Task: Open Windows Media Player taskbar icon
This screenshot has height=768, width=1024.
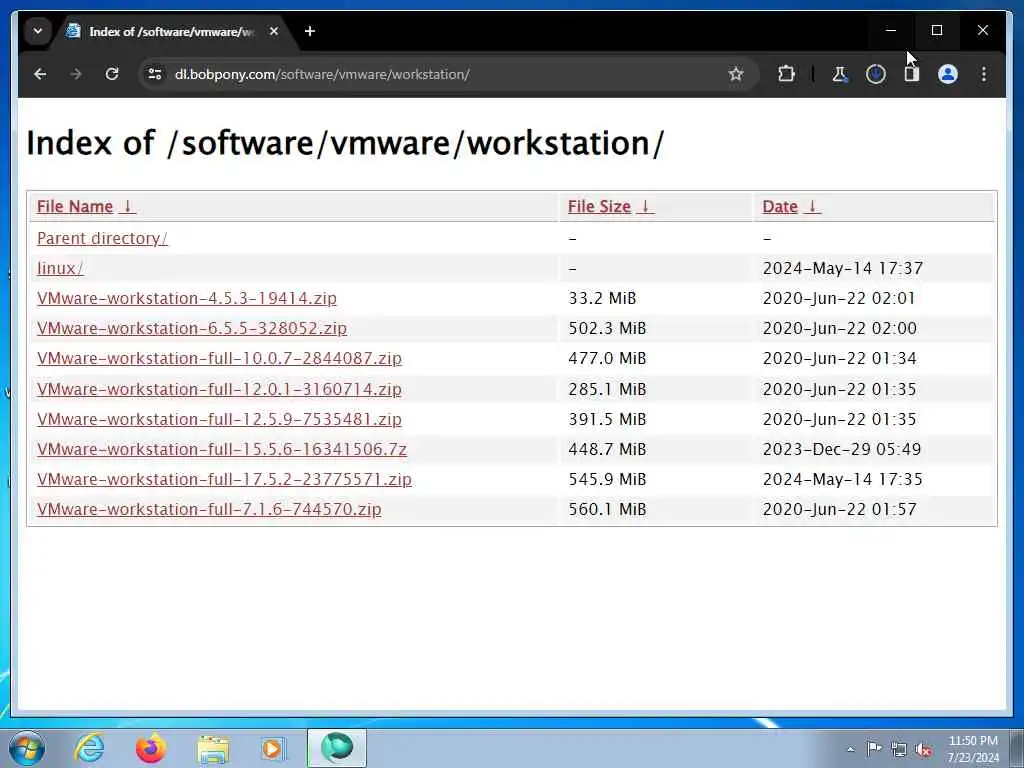Action: [273, 749]
